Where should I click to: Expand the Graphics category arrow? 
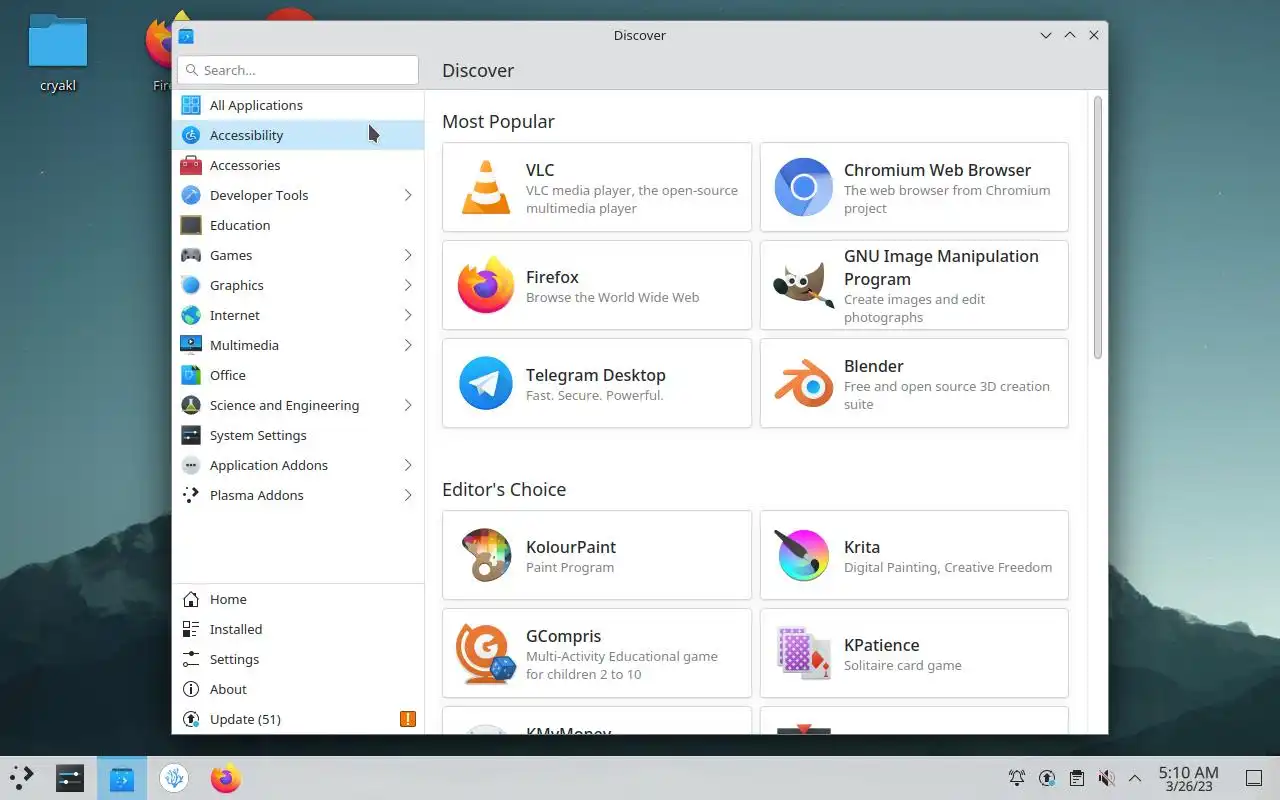click(x=408, y=285)
